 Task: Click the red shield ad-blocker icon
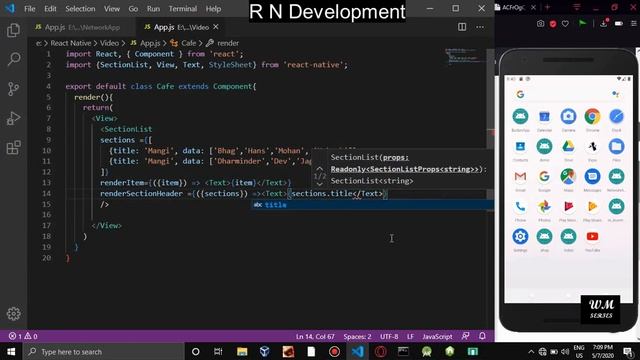(x=553, y=24)
